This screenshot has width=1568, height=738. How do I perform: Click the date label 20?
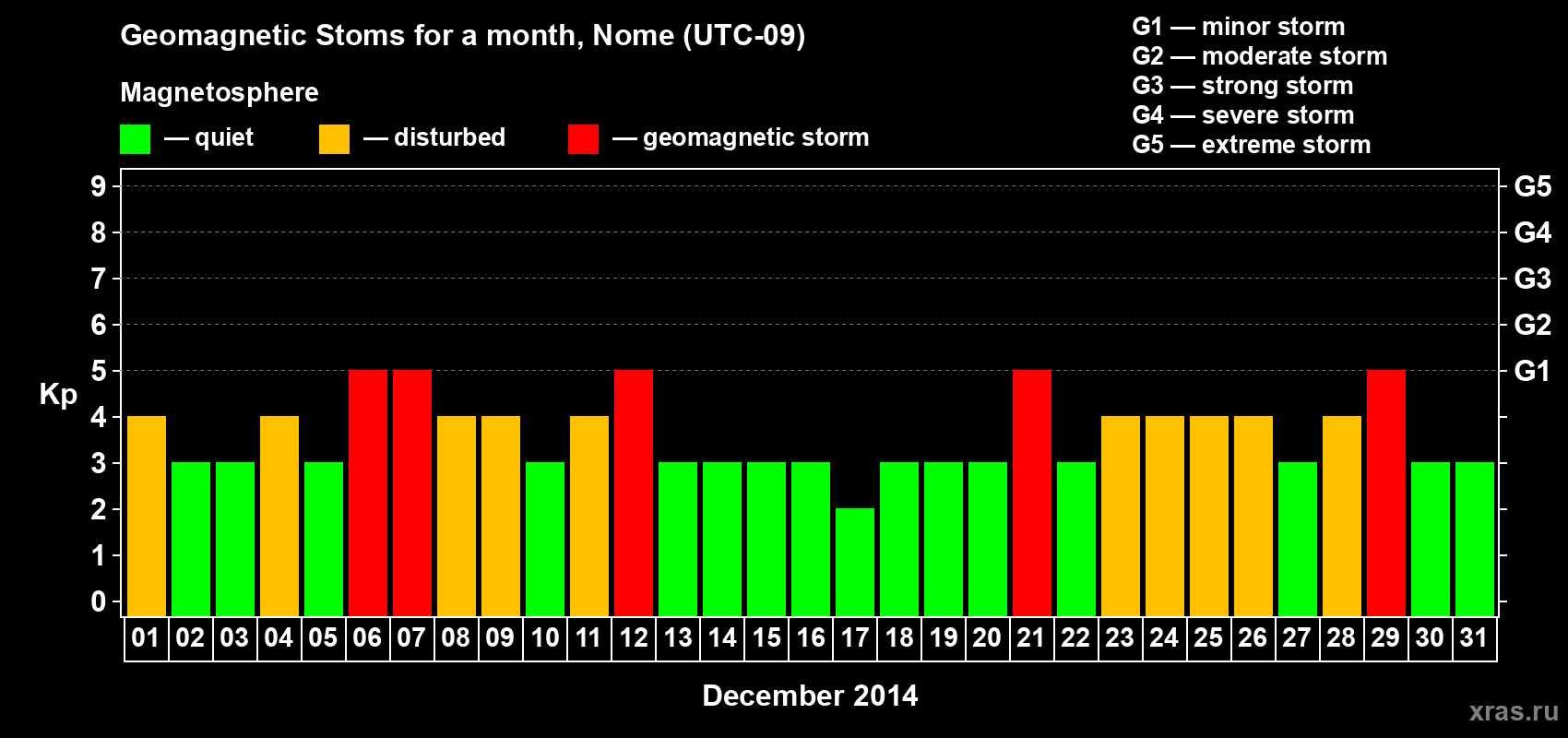[987, 637]
